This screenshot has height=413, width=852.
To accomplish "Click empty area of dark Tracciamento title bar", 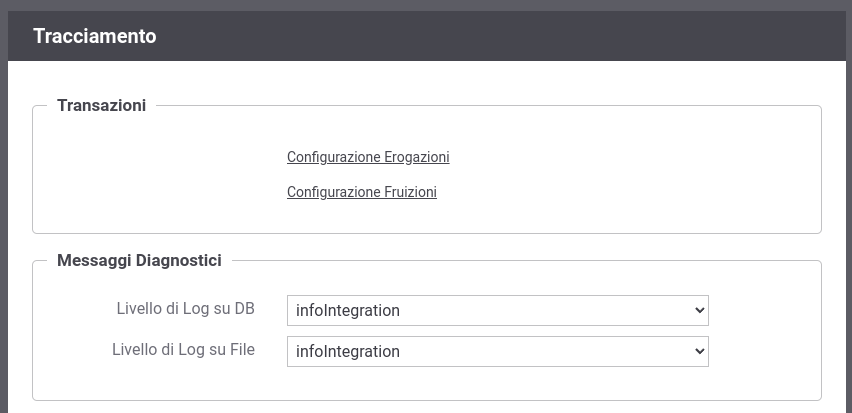I will point(489,36).
